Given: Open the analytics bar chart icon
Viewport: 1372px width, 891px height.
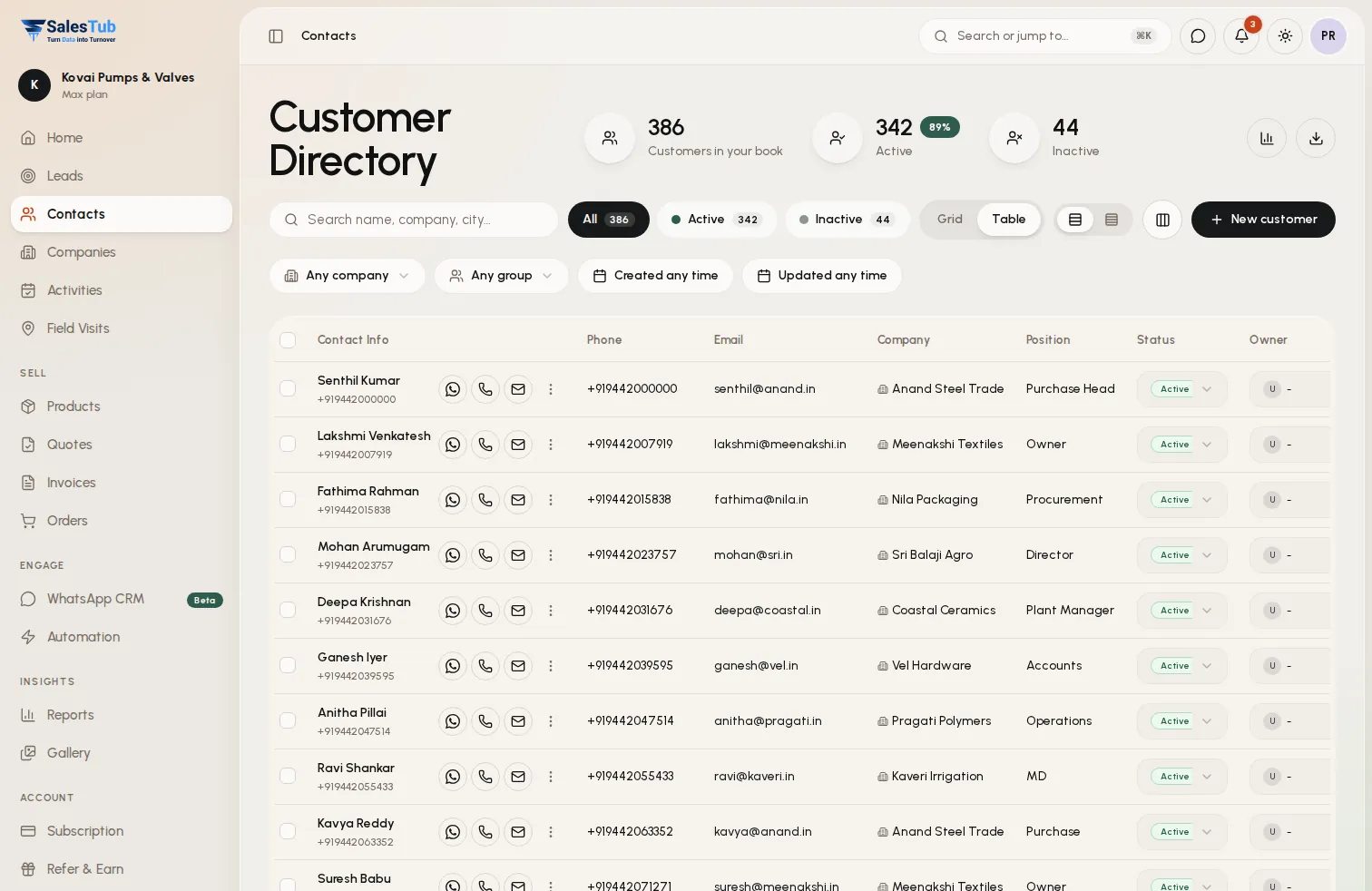Looking at the screenshot, I should [1267, 138].
